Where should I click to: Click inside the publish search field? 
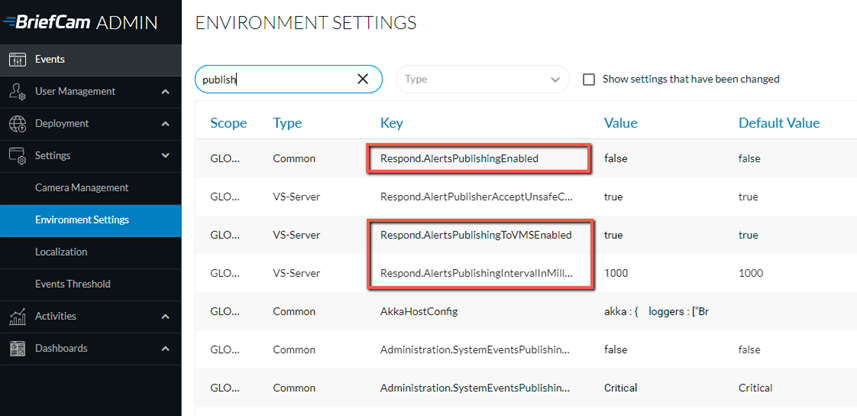[x=276, y=79]
